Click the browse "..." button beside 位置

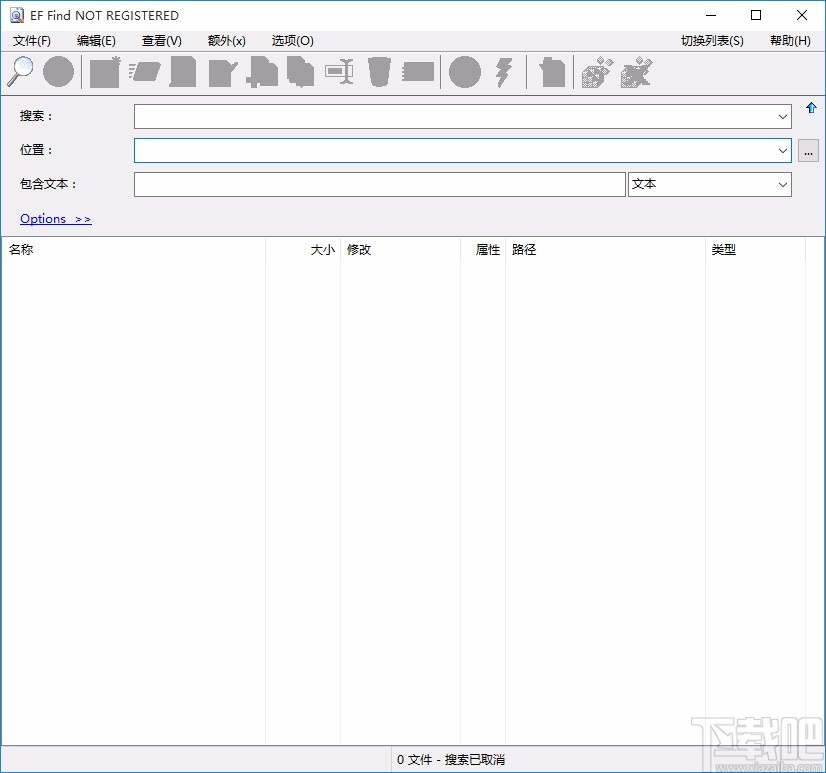(x=808, y=151)
